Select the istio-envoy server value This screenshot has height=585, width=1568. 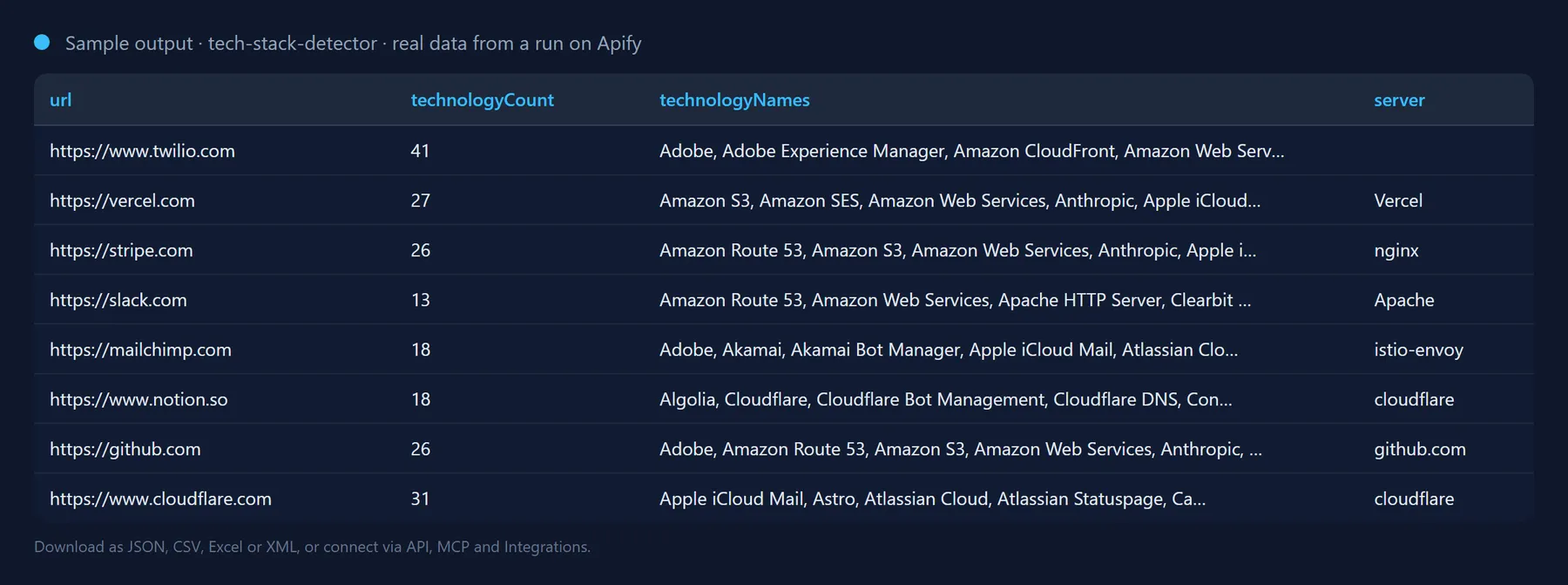point(1418,350)
